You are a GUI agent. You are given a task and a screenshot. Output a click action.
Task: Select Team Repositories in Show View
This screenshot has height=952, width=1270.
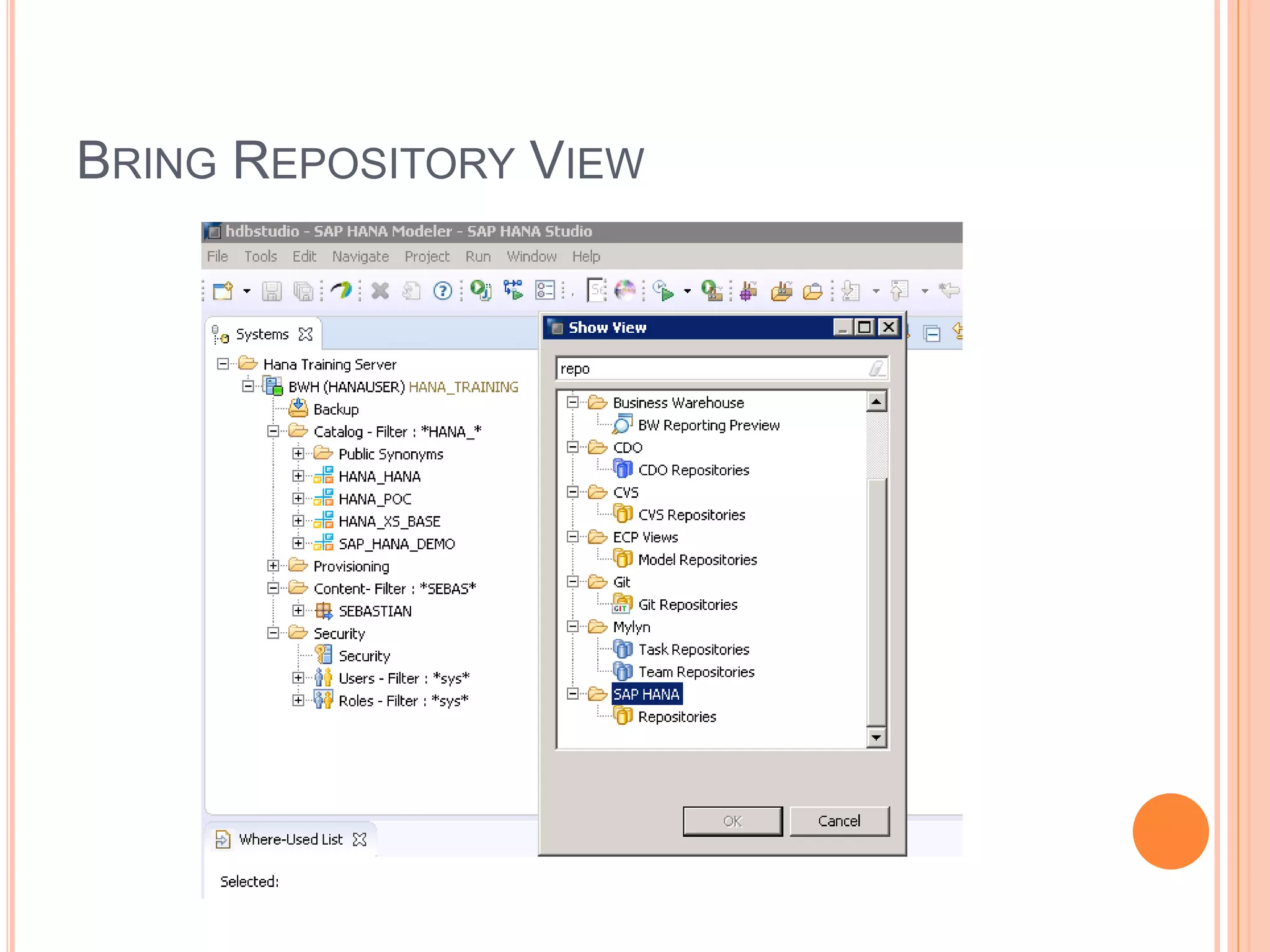coord(696,672)
